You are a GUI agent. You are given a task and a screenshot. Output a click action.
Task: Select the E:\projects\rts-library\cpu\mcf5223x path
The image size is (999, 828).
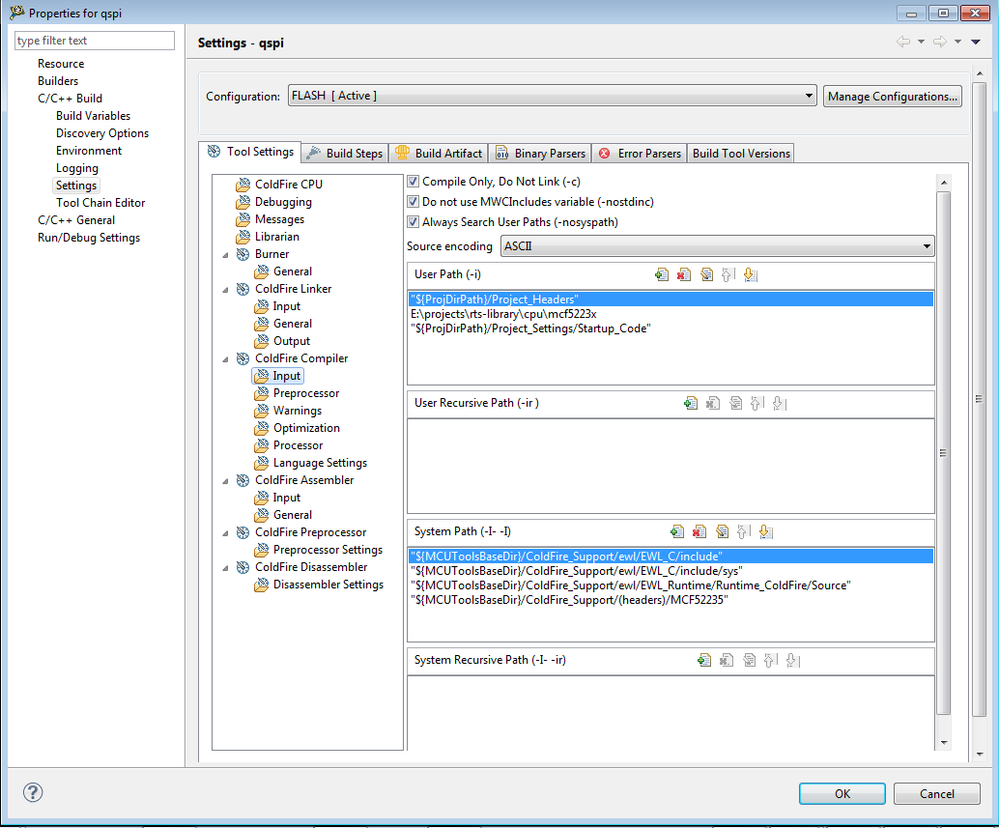[x=503, y=314]
